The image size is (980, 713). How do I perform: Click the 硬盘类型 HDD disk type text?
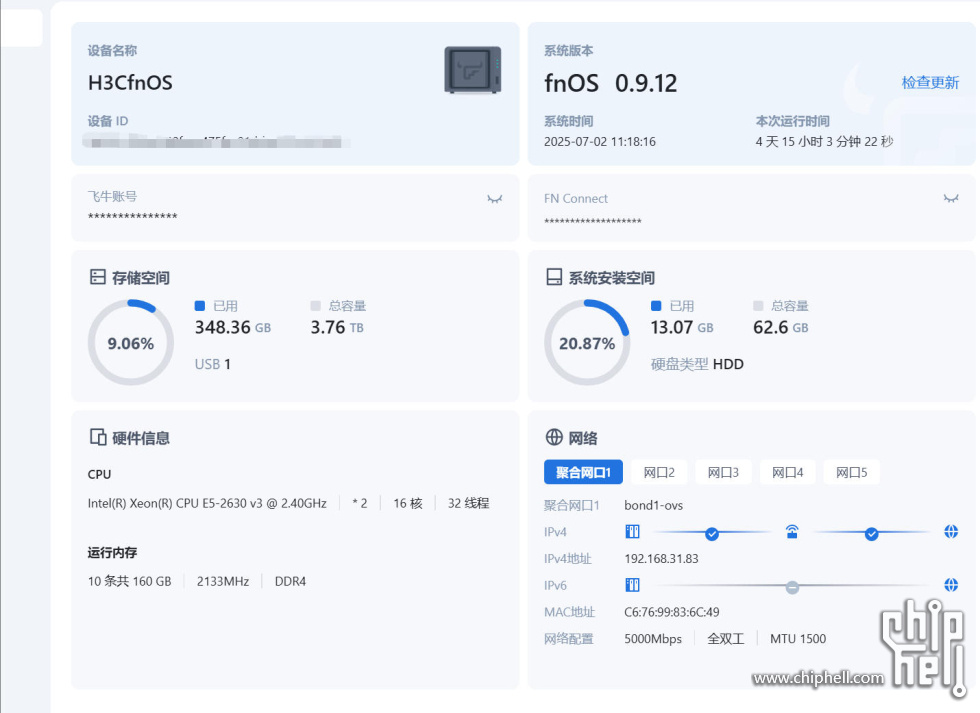tap(698, 364)
